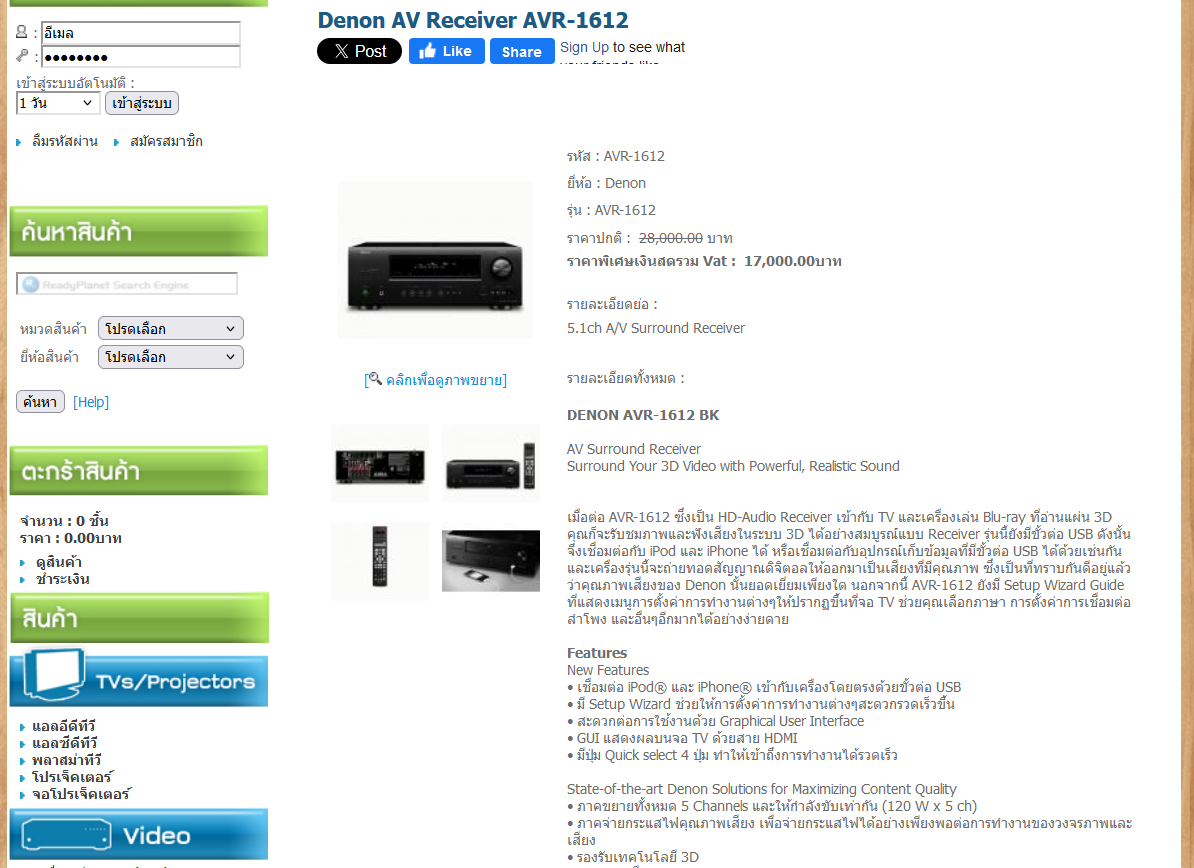Focus the email login input field
1194x868 pixels.
[141, 33]
